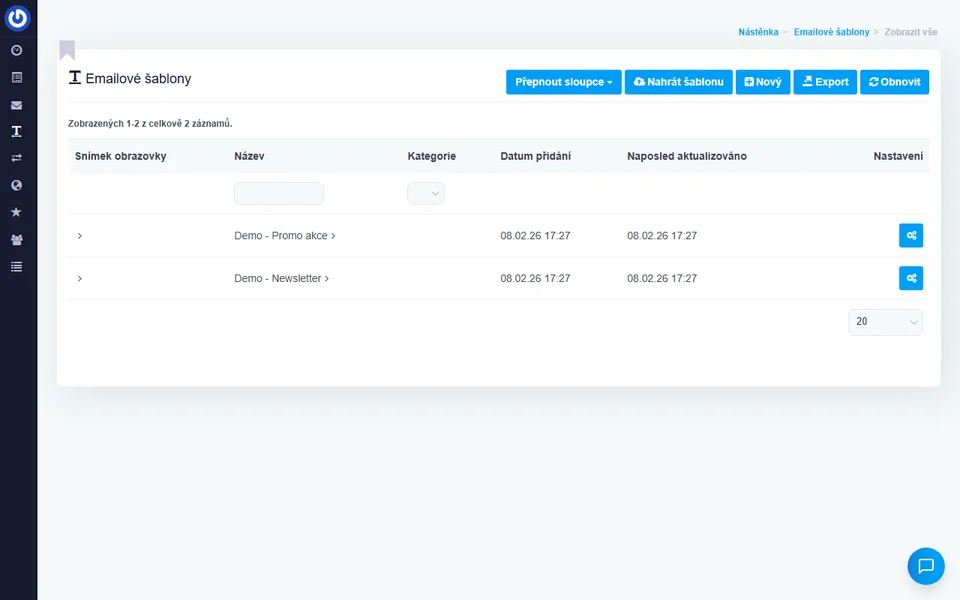
Task: Click the bookmark ribbon icon above the panel
Action: click(67, 50)
